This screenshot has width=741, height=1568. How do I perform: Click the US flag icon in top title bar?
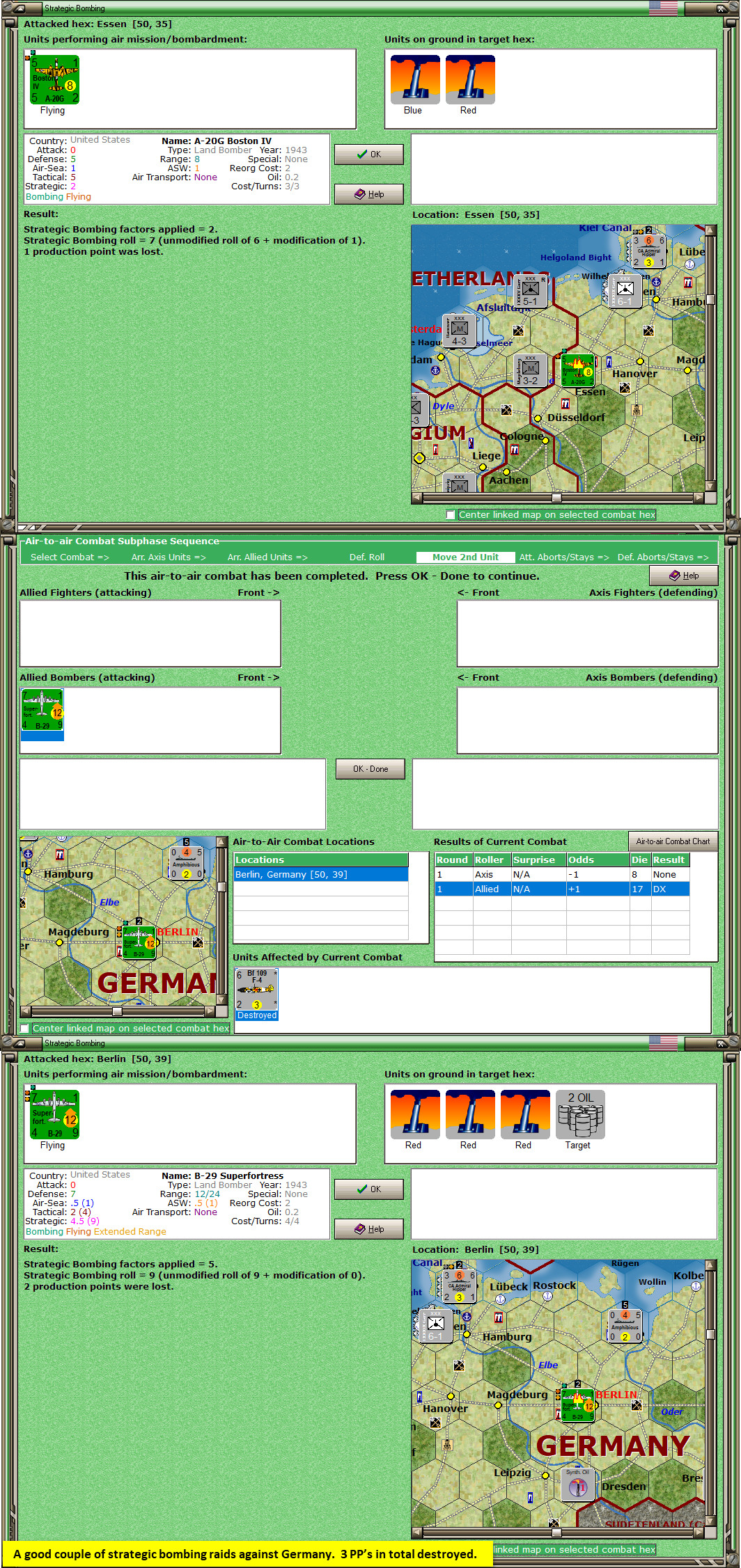[662, 8]
